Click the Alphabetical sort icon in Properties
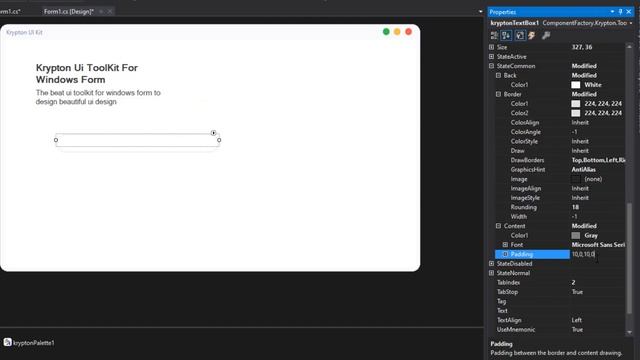640x360 pixels. pos(506,36)
